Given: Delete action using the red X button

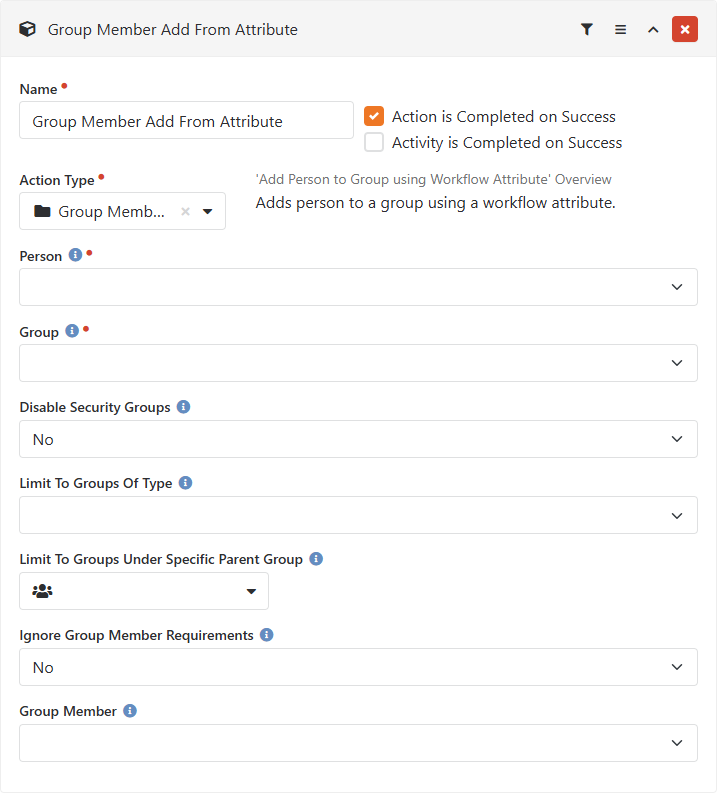Looking at the screenshot, I should click(685, 30).
